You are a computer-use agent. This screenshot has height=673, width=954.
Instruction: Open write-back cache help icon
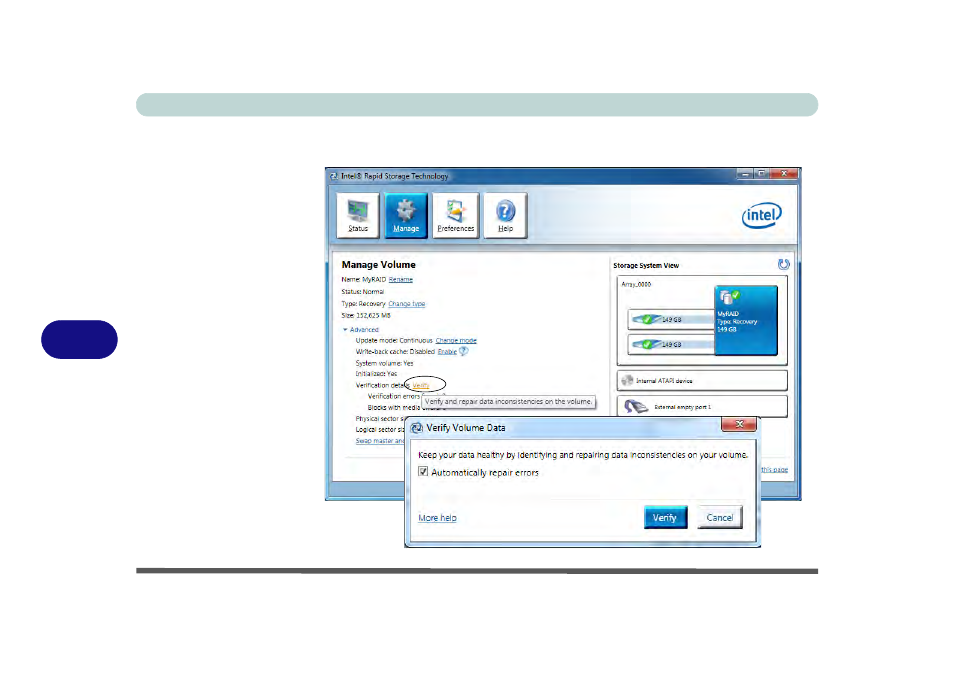(464, 351)
